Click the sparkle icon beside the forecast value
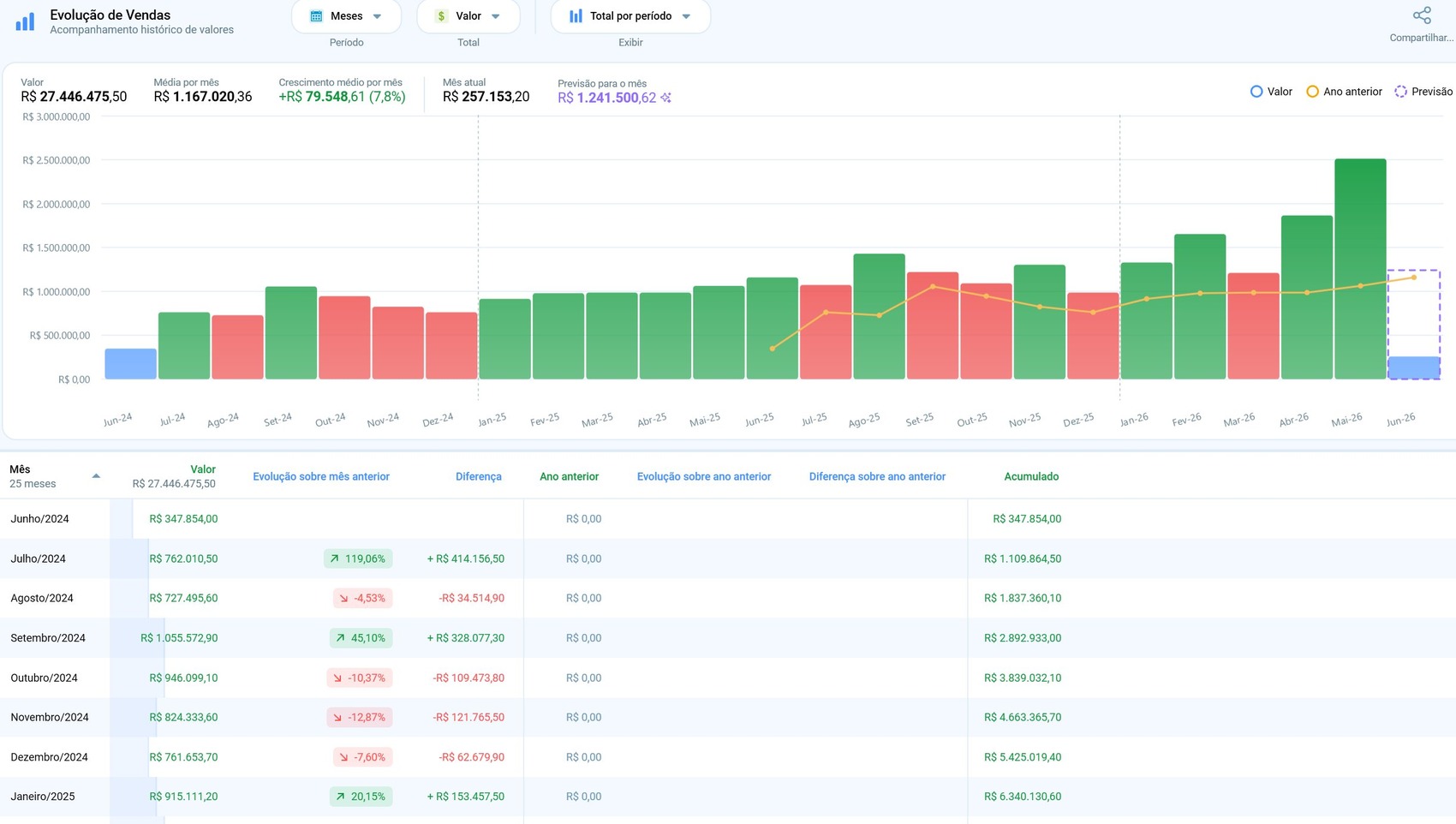 [665, 98]
